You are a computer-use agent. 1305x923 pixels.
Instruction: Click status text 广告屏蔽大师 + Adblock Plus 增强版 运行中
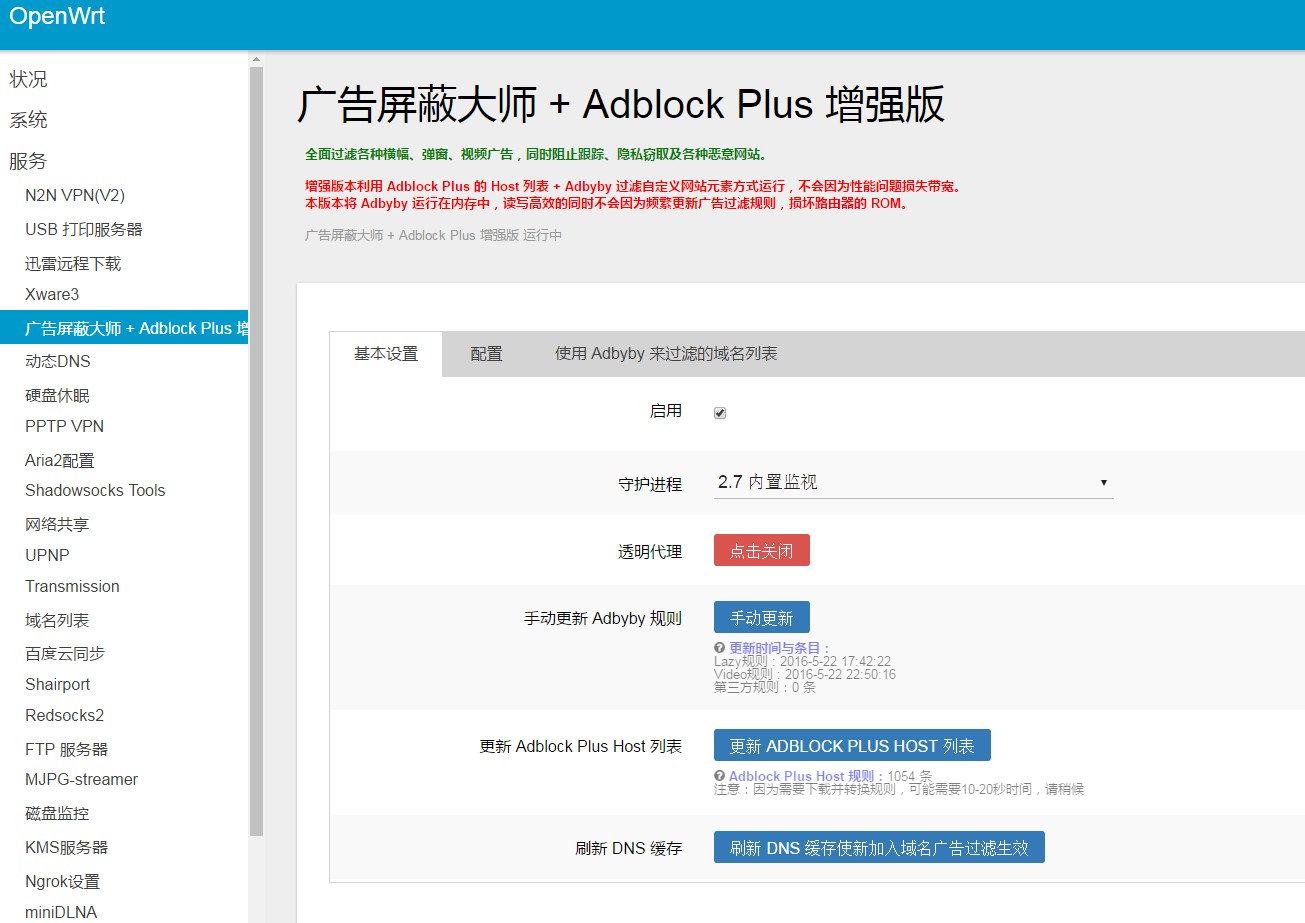pyautogui.click(x=433, y=235)
